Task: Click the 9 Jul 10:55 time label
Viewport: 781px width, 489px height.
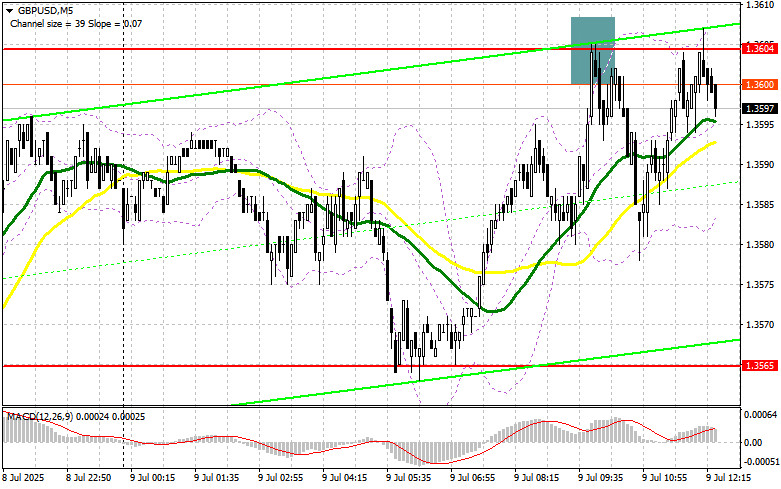Action: pos(664,478)
